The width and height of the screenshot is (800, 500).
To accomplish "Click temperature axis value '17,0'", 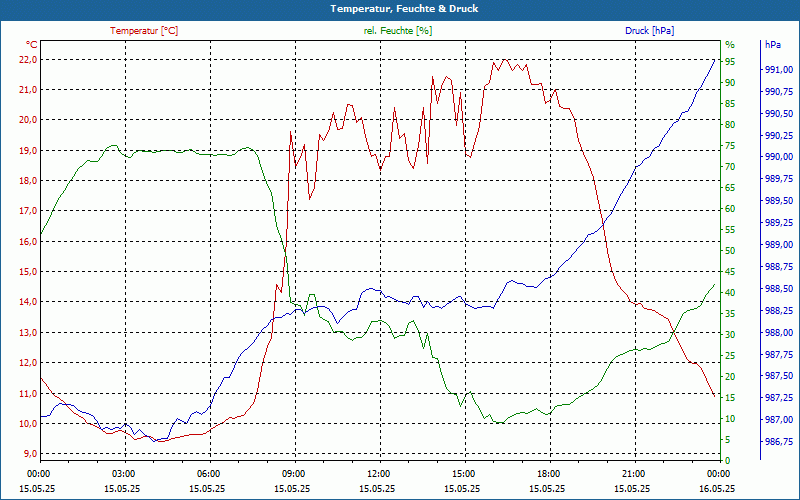I will coord(28,211).
